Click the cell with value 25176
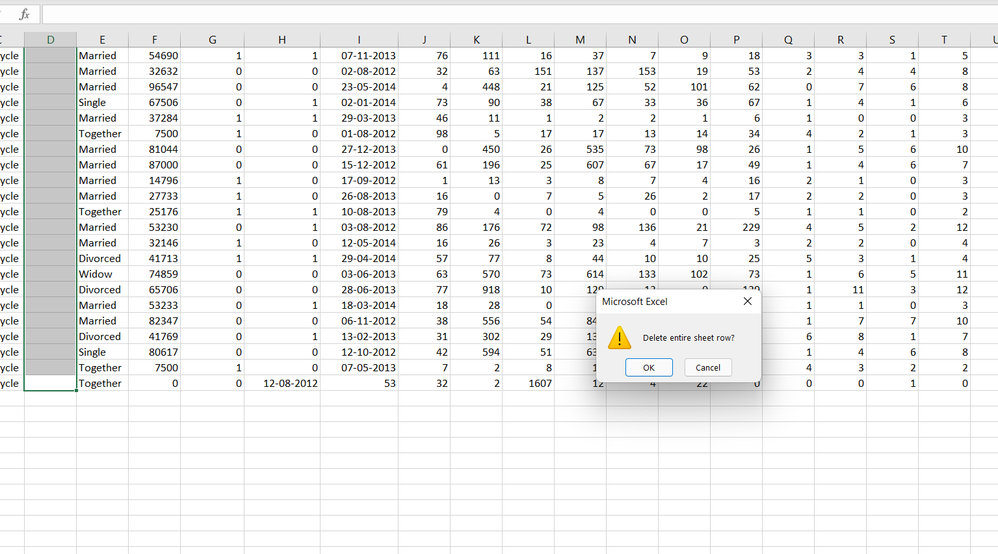 [x=154, y=211]
